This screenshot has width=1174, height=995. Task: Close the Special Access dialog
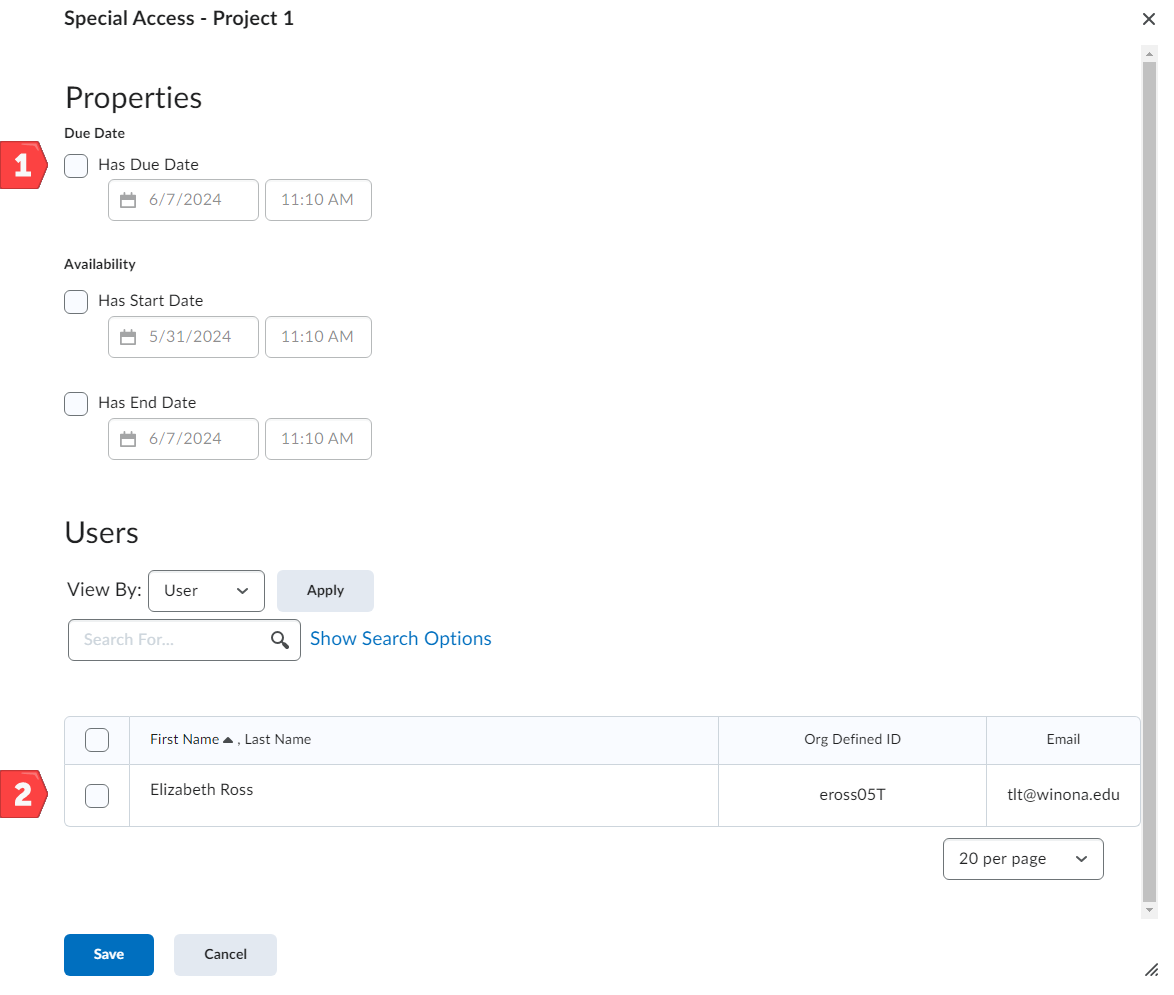point(1148,19)
